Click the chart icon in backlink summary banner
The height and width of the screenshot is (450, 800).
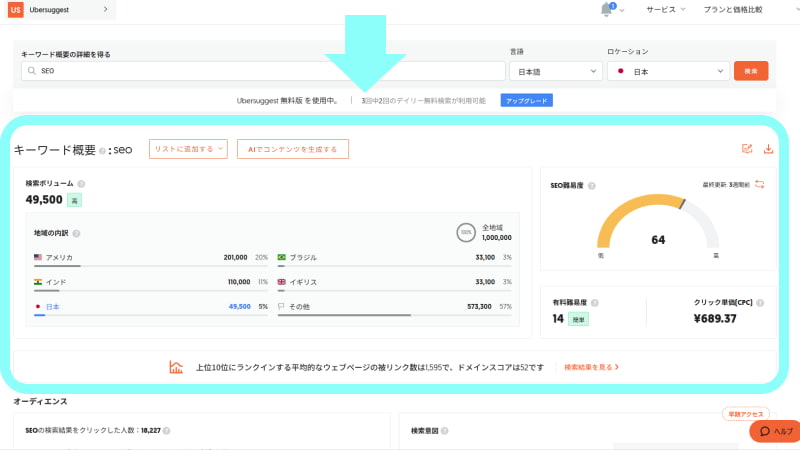(176, 367)
